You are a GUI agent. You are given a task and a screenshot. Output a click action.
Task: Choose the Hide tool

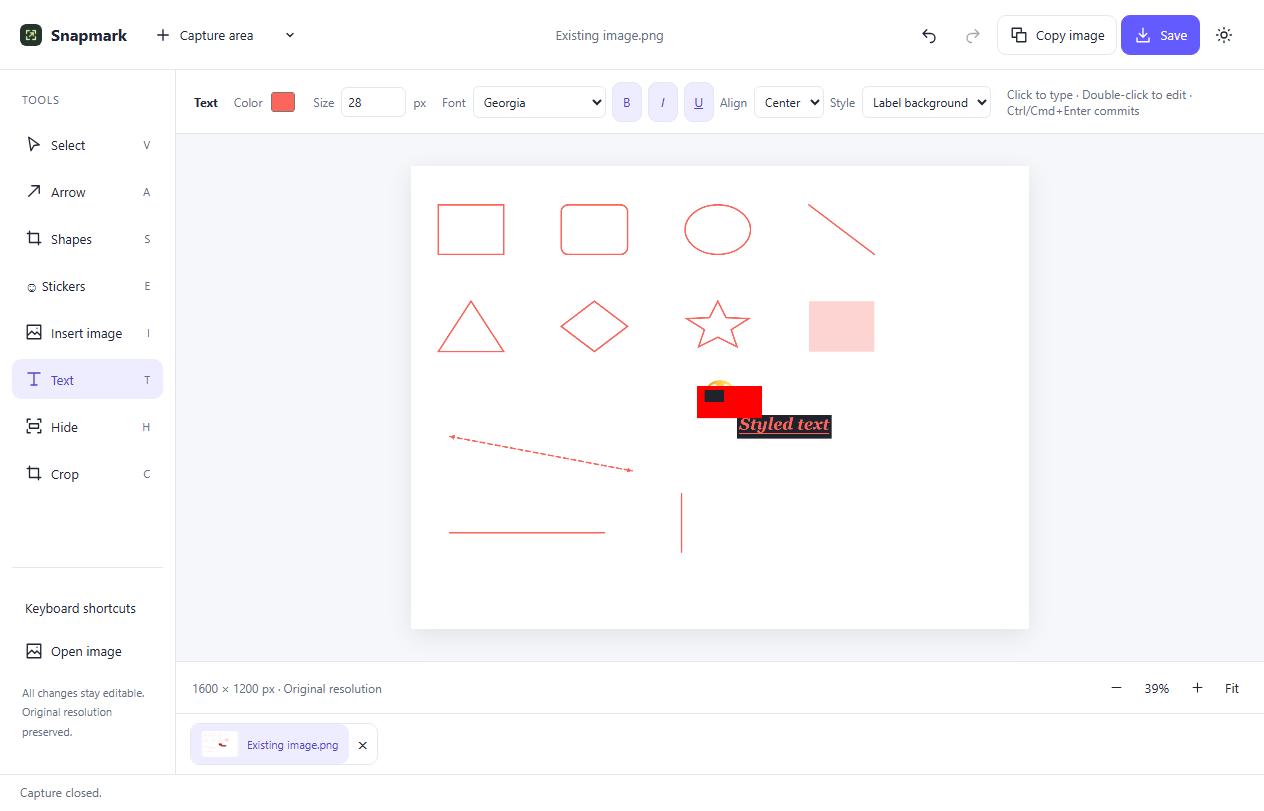click(x=87, y=427)
